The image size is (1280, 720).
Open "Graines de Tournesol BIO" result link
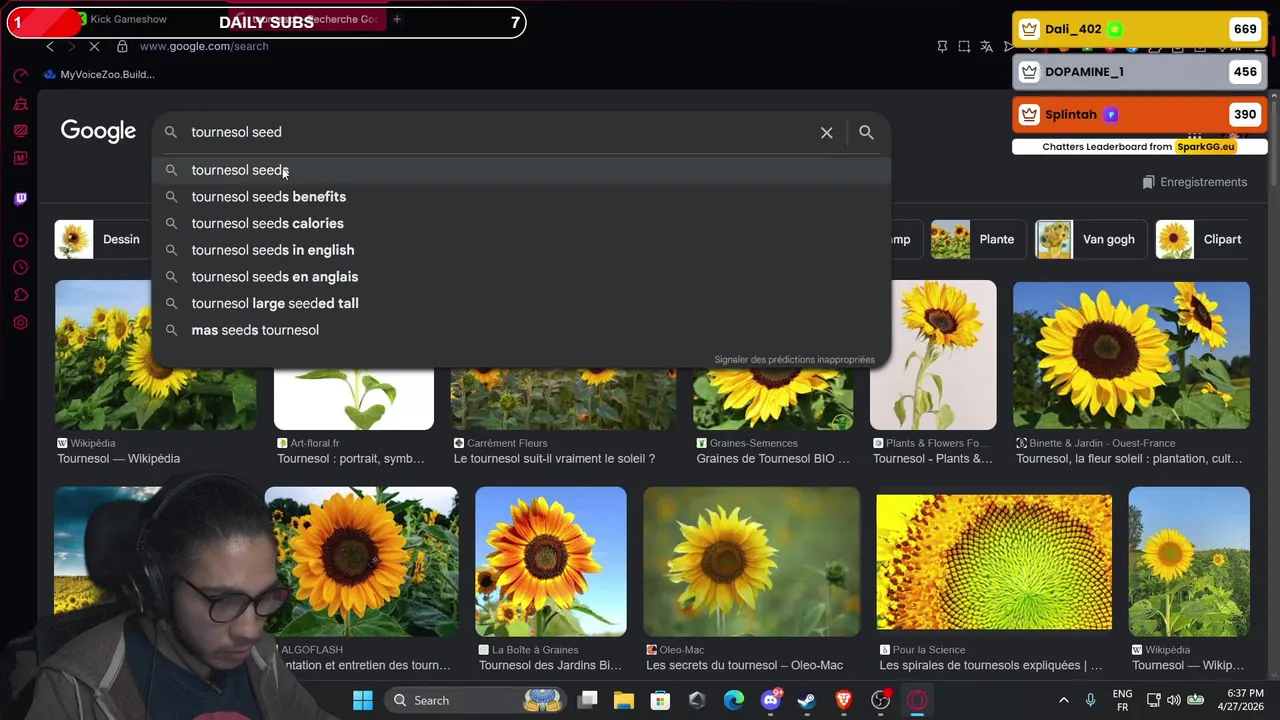pyautogui.click(x=773, y=459)
